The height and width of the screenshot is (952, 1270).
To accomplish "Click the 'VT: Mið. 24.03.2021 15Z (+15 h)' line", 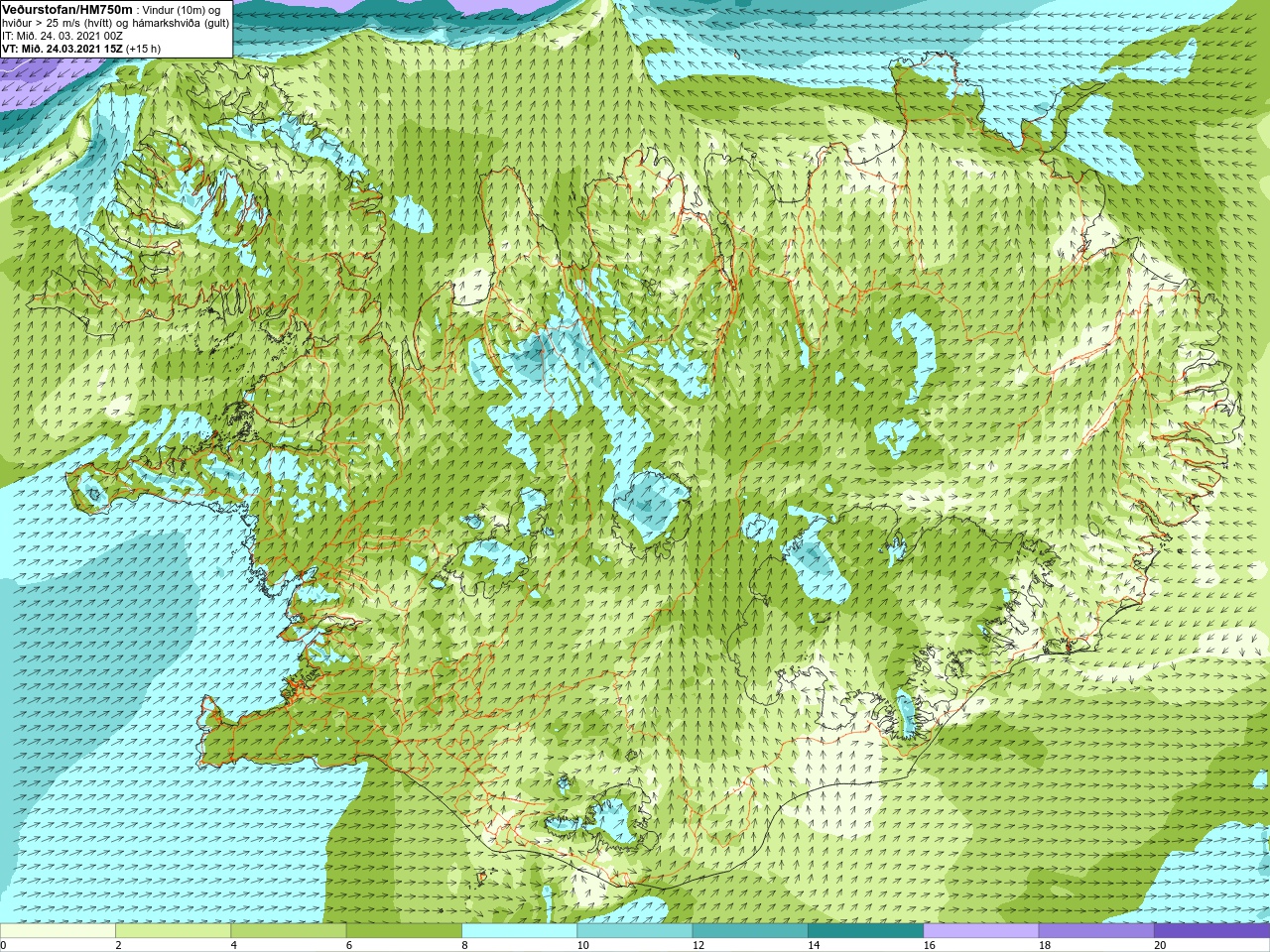I will point(81,49).
